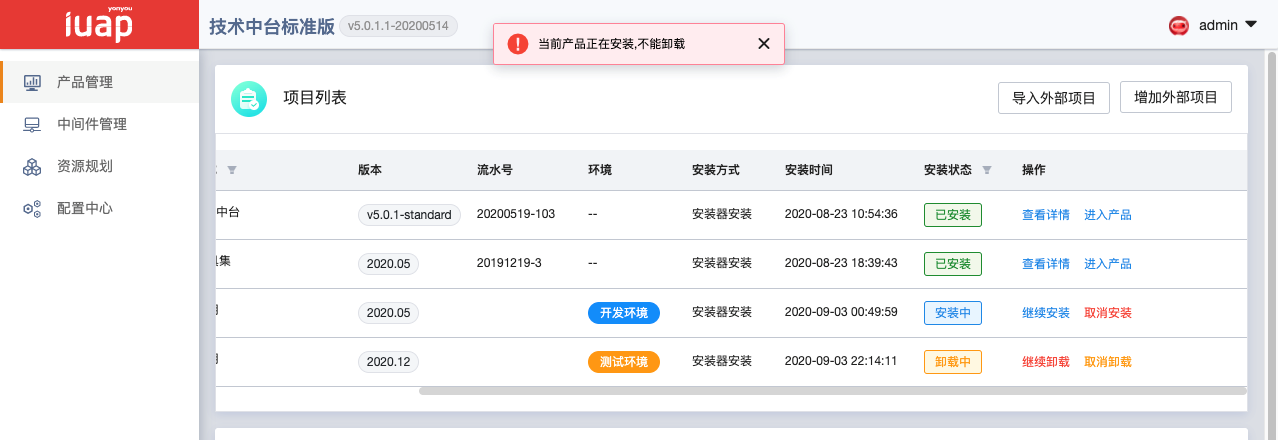Click the 安装方式 column header
Screen dimensions: 1278x440
pyautogui.click(x=716, y=170)
